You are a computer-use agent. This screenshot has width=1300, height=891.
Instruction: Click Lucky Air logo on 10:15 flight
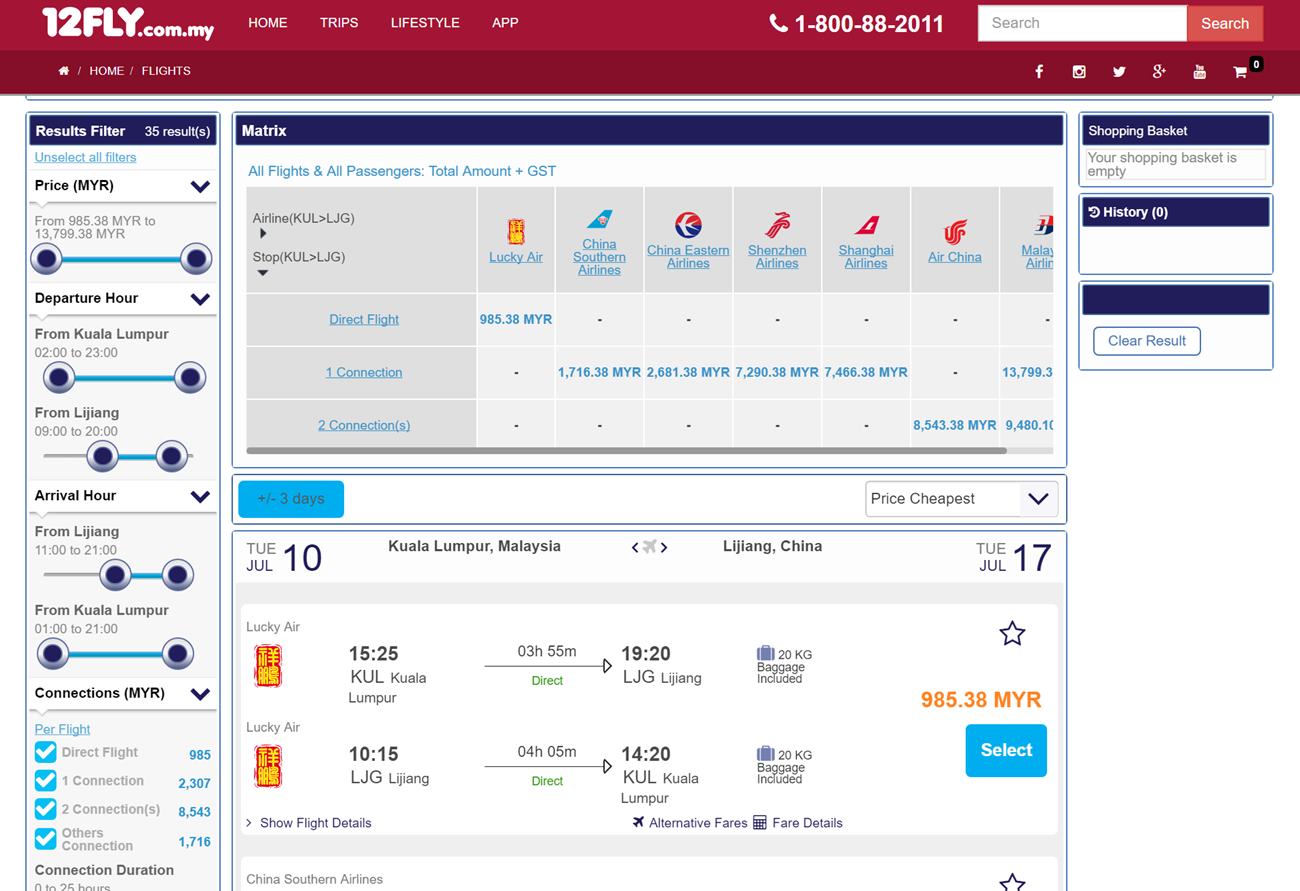coord(268,766)
